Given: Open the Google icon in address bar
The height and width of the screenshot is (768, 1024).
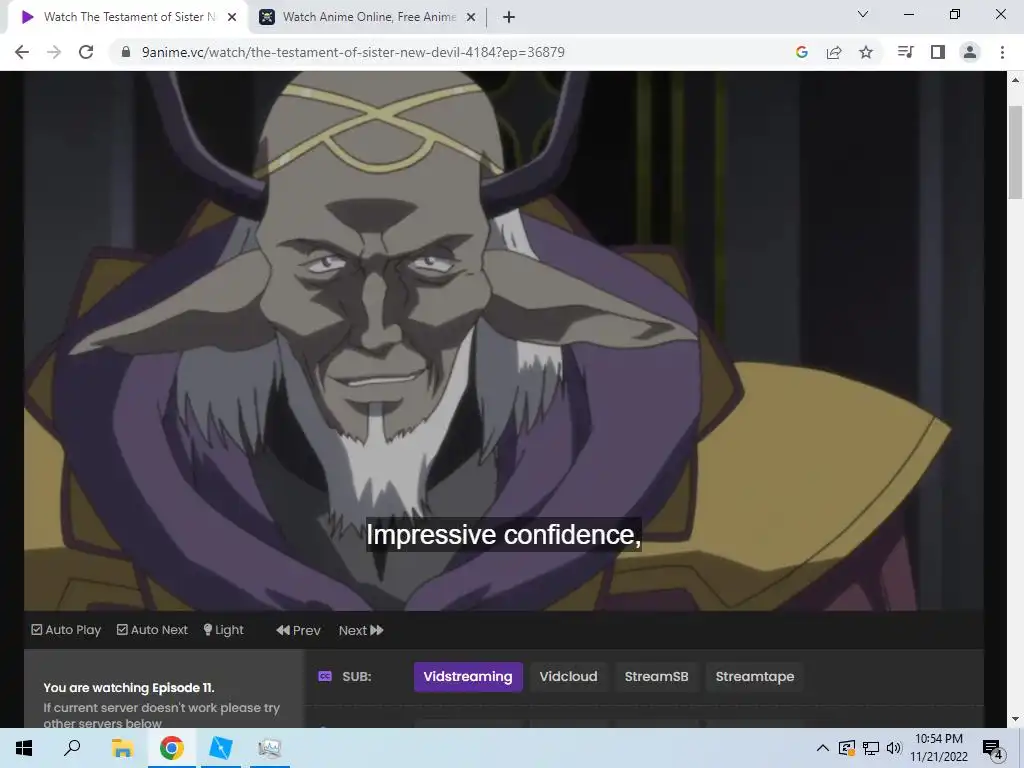Looking at the screenshot, I should point(801,52).
